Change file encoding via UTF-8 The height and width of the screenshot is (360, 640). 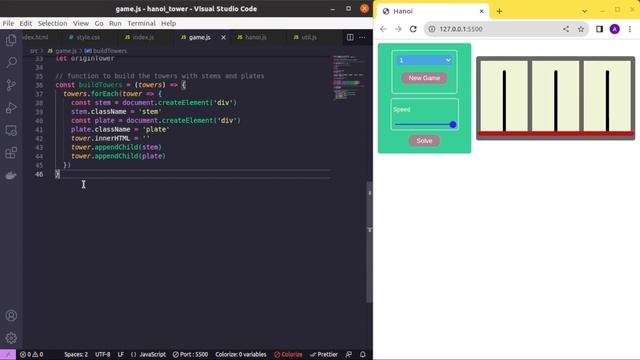click(x=102, y=354)
